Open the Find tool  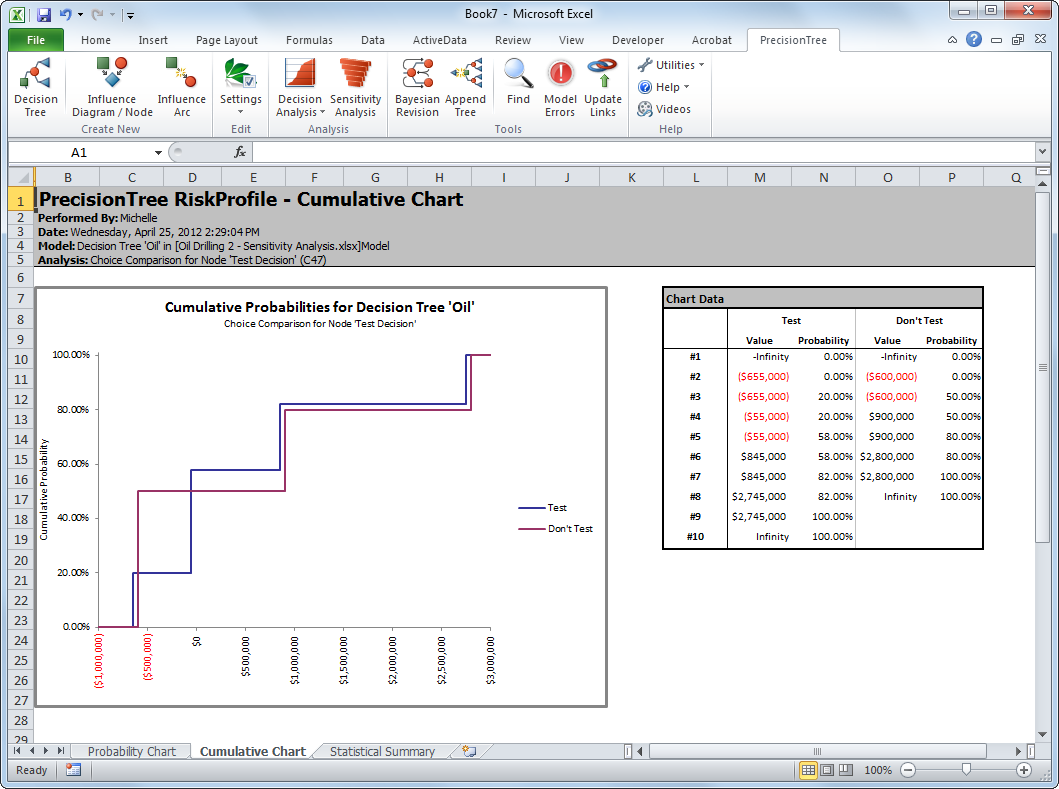(x=518, y=82)
